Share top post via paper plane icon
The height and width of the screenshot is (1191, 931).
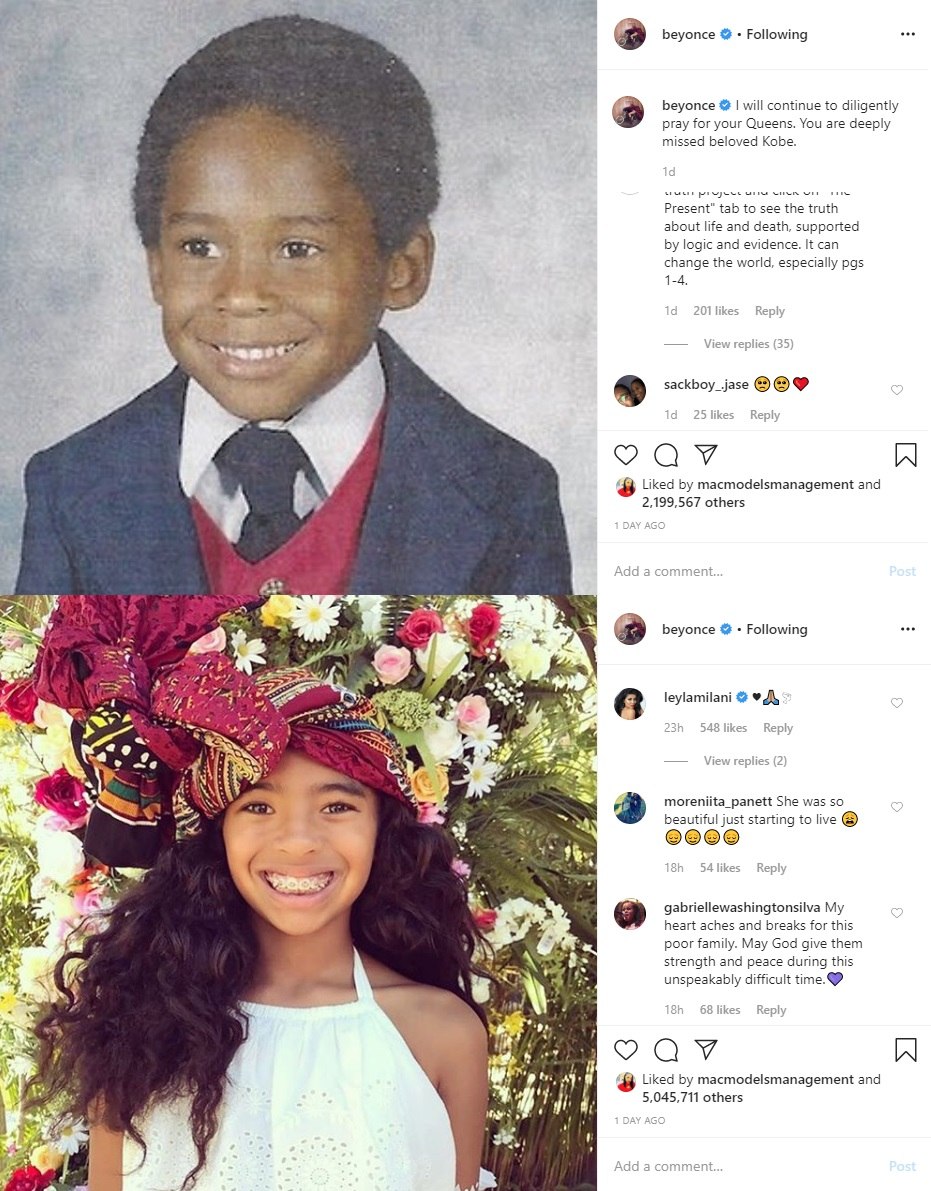[706, 454]
